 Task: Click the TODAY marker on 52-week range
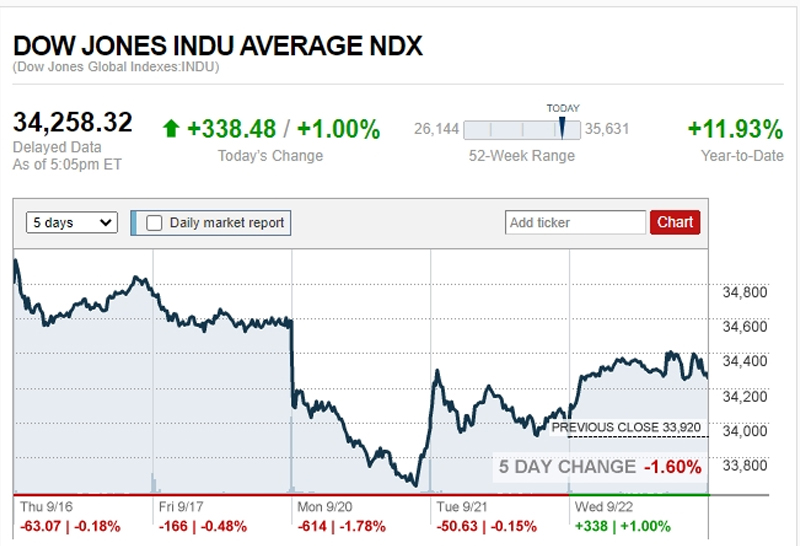562,128
